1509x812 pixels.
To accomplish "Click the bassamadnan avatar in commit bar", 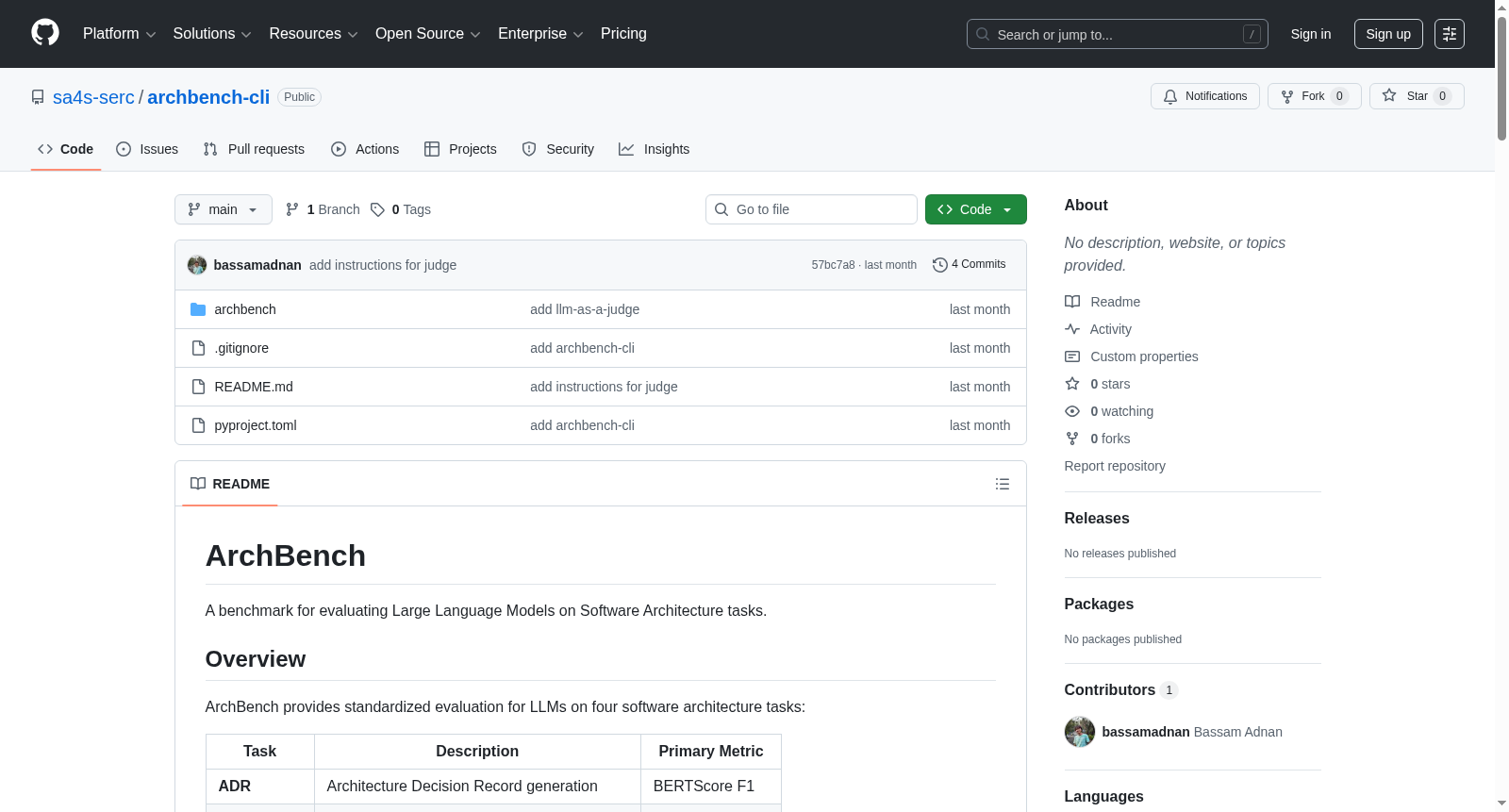I will (x=197, y=265).
